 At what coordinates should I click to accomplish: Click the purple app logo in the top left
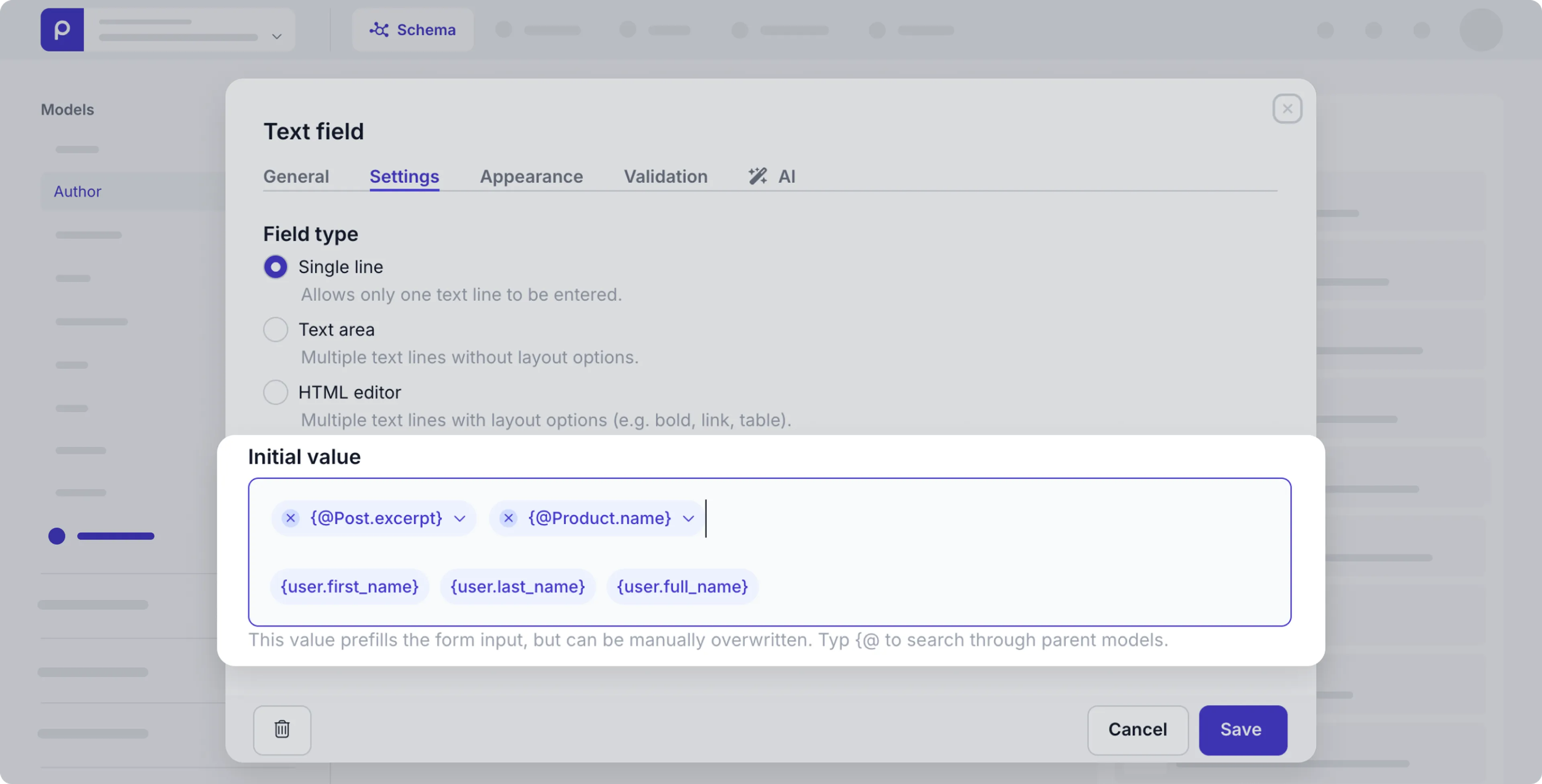pos(62,29)
